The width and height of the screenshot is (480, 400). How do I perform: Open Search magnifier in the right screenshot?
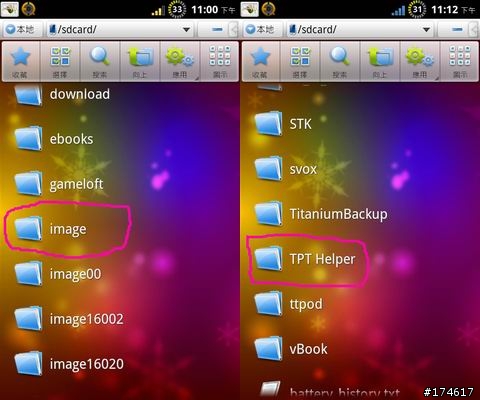click(x=340, y=61)
